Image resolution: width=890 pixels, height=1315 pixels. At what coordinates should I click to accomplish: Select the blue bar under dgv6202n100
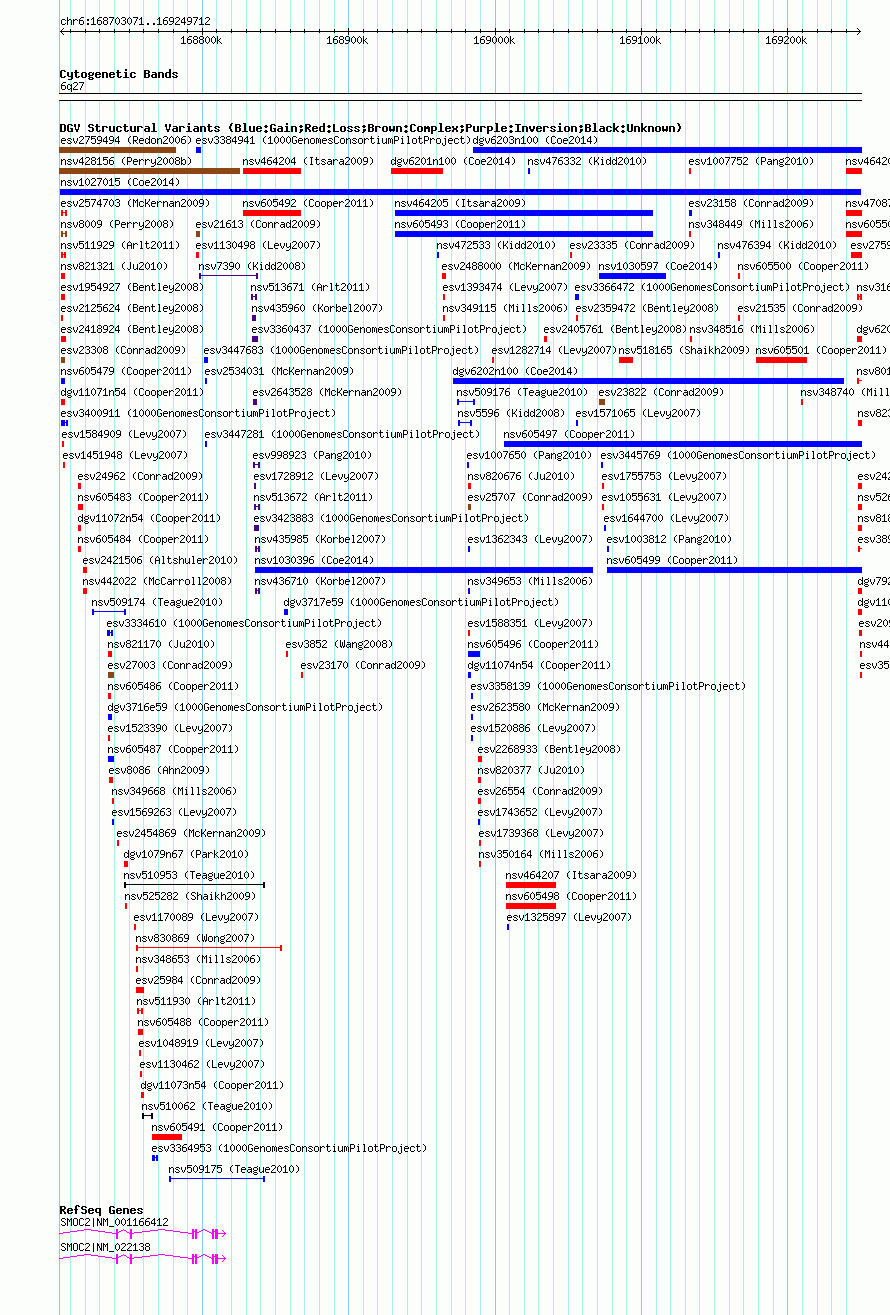[x=648, y=381]
